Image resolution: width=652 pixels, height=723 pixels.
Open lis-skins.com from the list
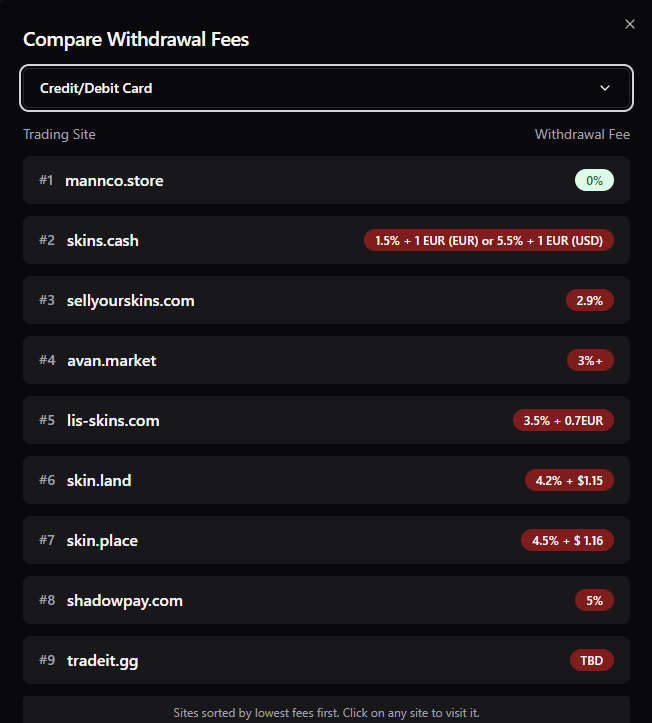(113, 421)
